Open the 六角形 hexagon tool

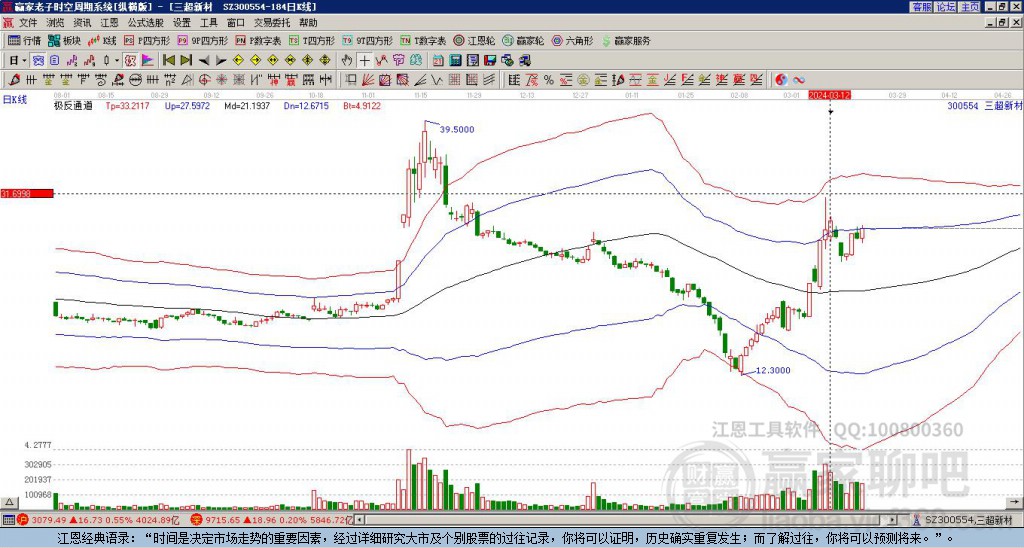(573, 40)
